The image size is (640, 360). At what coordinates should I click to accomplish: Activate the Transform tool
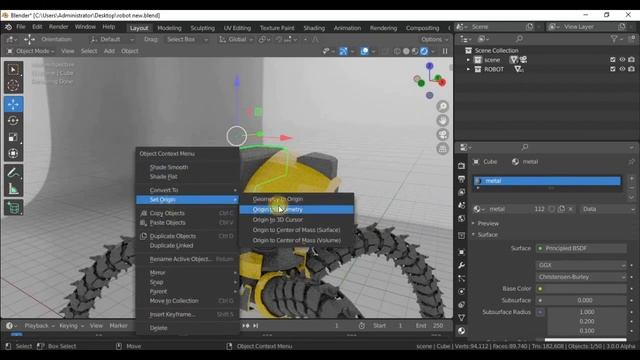tap(13, 153)
